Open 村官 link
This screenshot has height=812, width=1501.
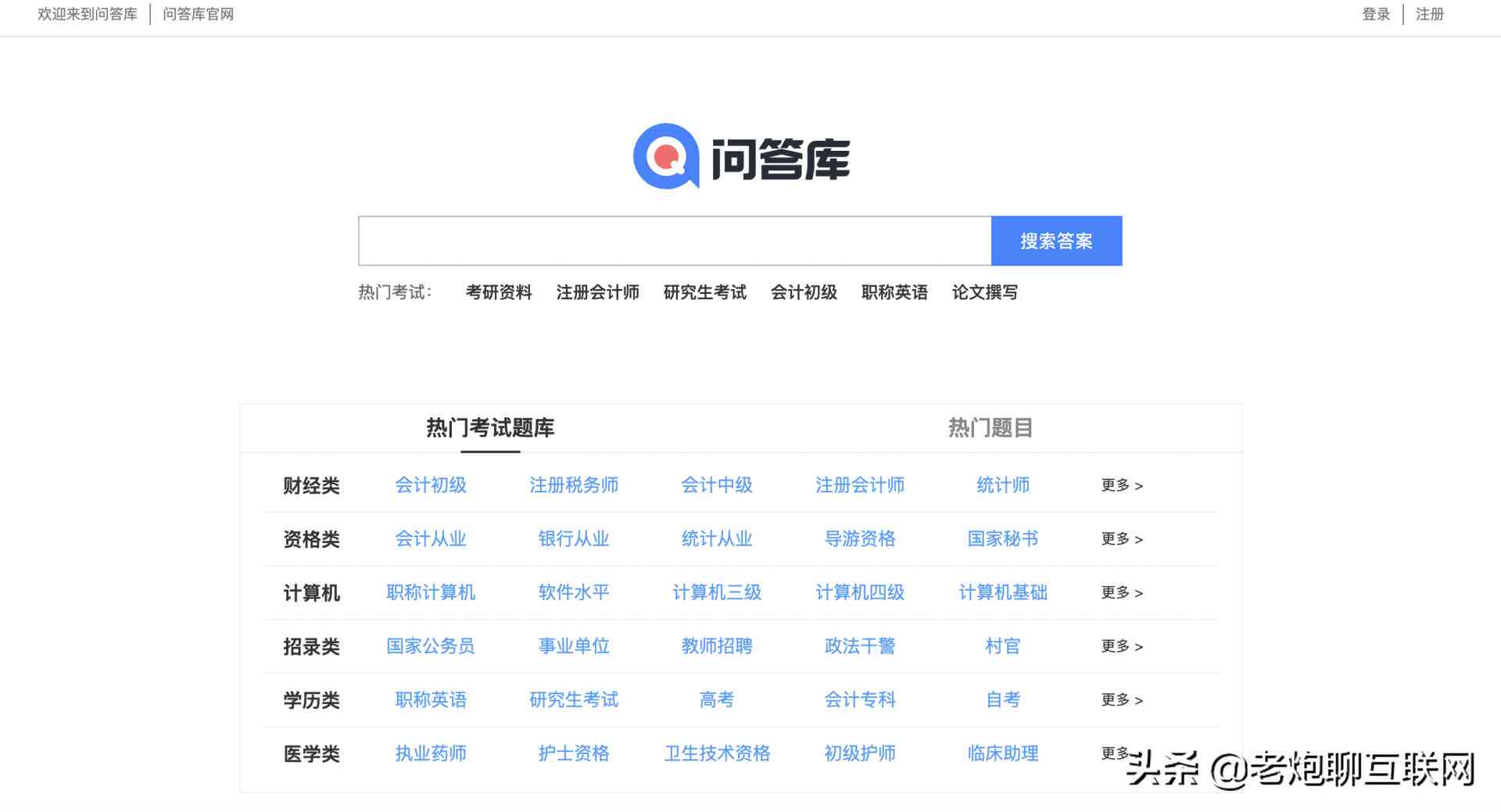1003,646
